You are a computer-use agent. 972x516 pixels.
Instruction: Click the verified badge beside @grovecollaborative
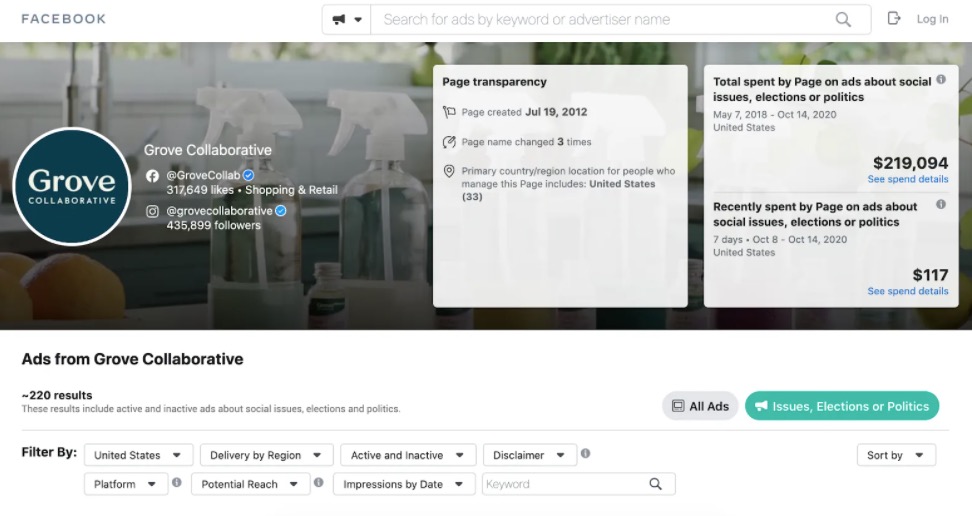(x=281, y=211)
